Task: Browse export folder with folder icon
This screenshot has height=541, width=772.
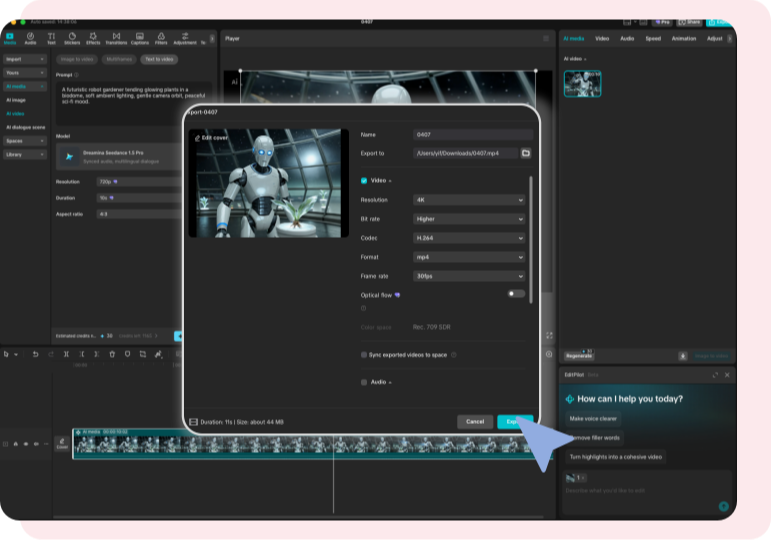Action: click(x=525, y=153)
